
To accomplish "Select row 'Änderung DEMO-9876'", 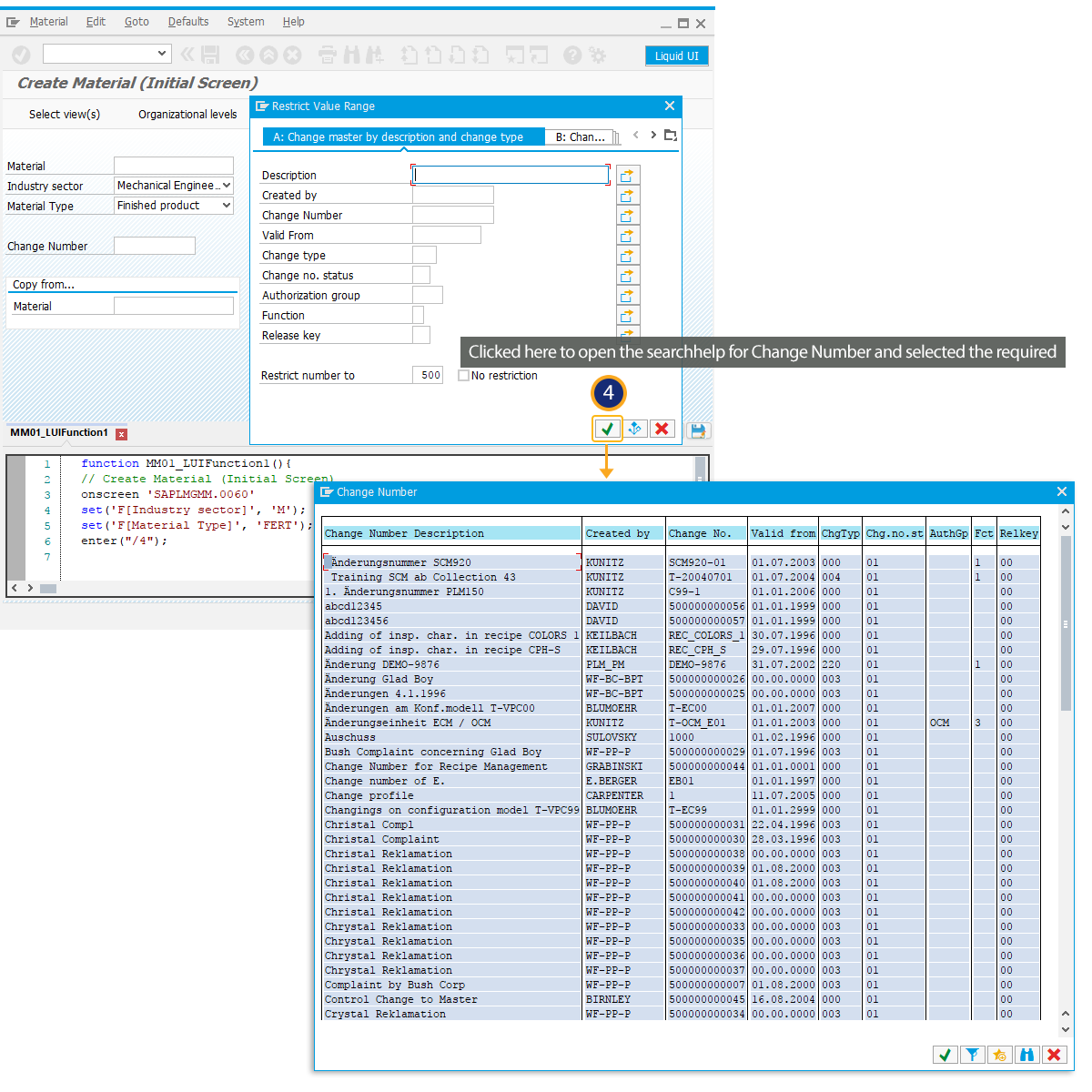I will tap(680, 664).
